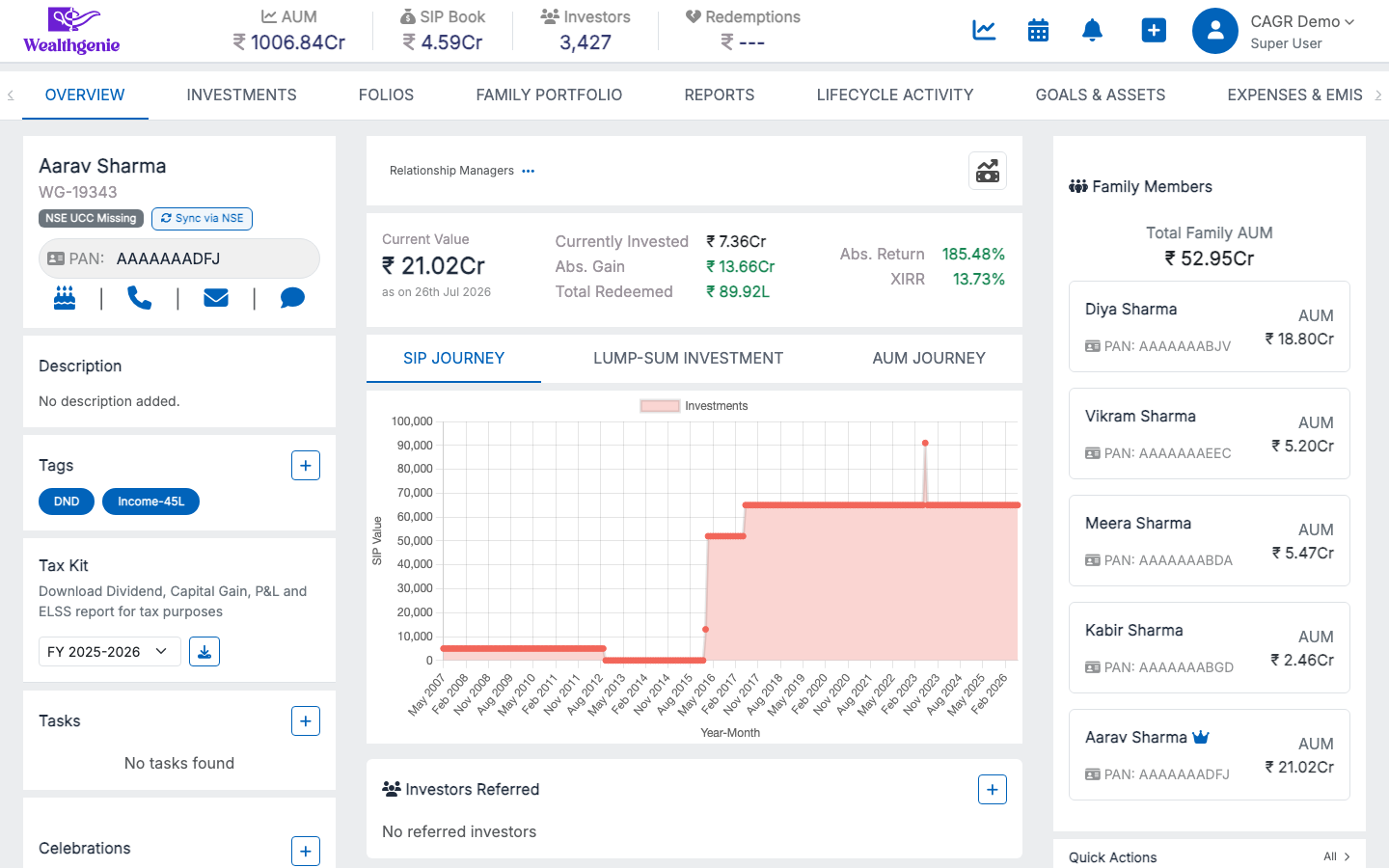Click the SIP Book money bag icon
This screenshot has height=868, width=1389.
pyautogui.click(x=407, y=17)
